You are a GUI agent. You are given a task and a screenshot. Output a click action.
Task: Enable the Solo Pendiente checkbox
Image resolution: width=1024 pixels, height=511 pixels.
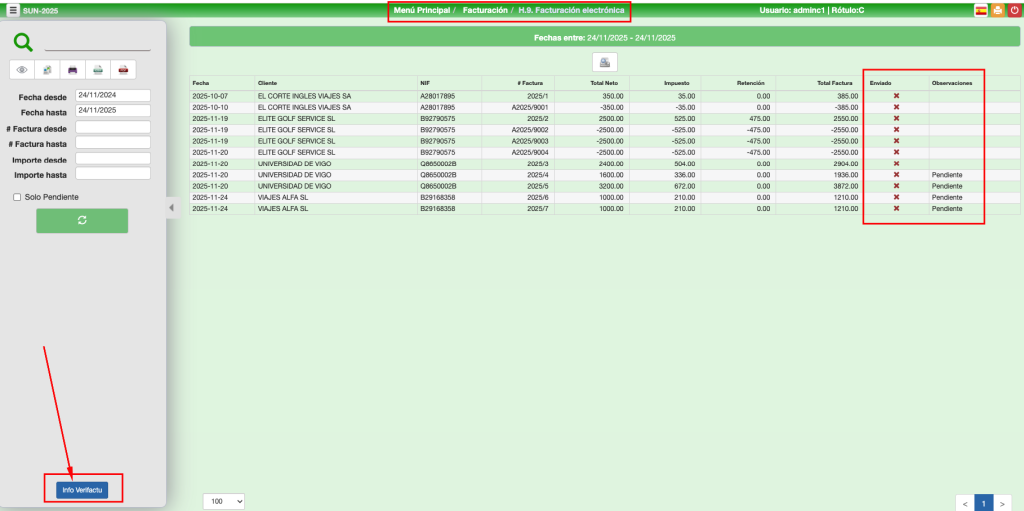[x=17, y=197]
